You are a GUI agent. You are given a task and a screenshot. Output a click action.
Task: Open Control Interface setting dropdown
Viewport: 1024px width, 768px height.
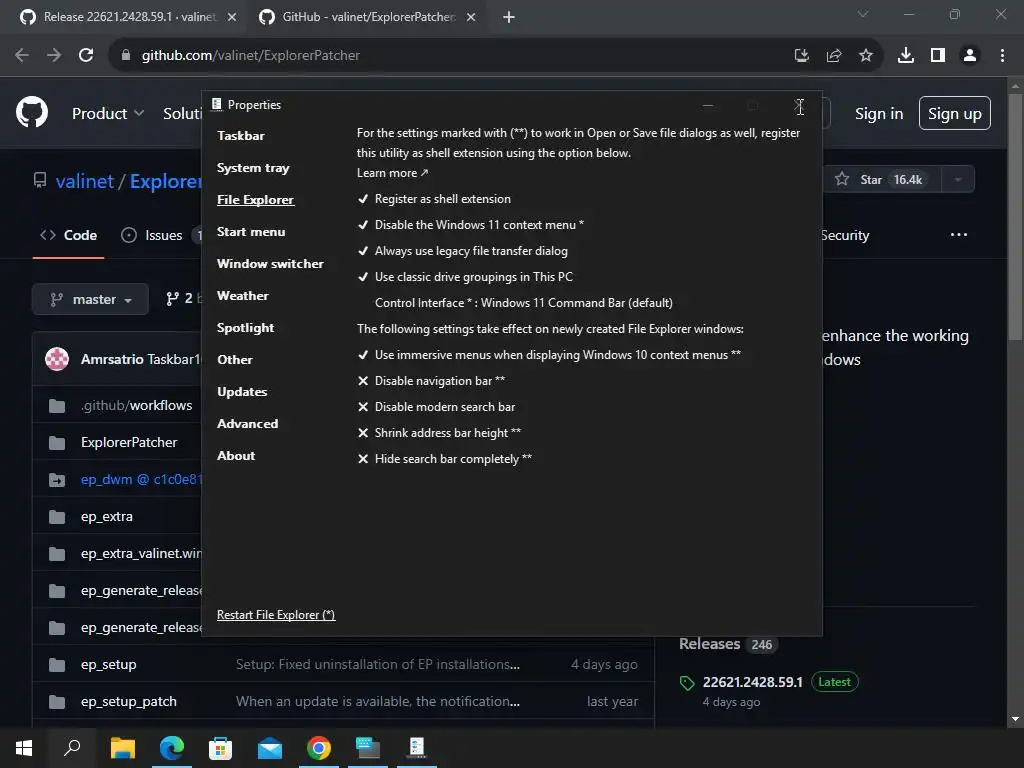(524, 303)
